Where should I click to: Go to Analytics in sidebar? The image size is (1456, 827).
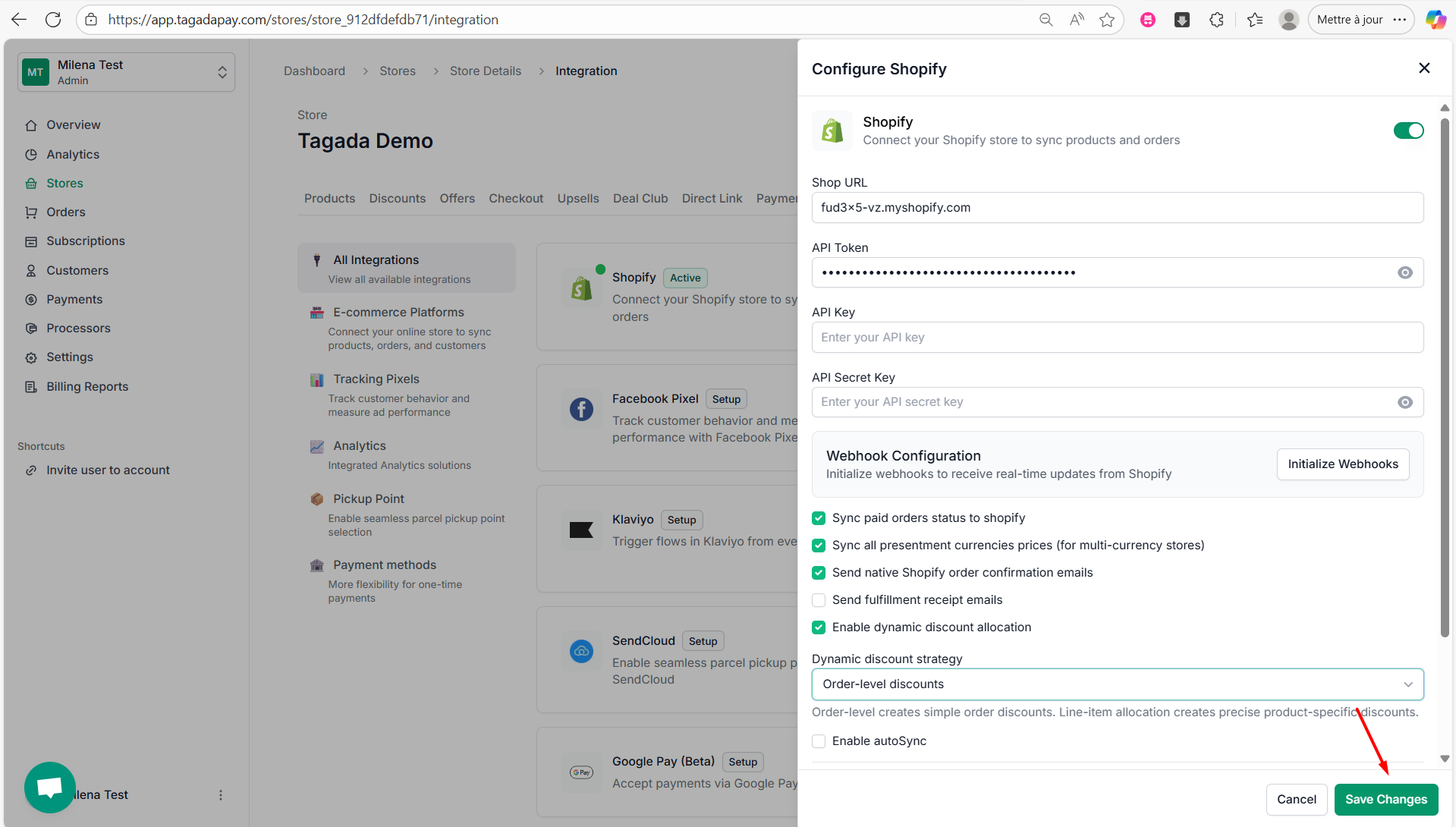(x=73, y=154)
